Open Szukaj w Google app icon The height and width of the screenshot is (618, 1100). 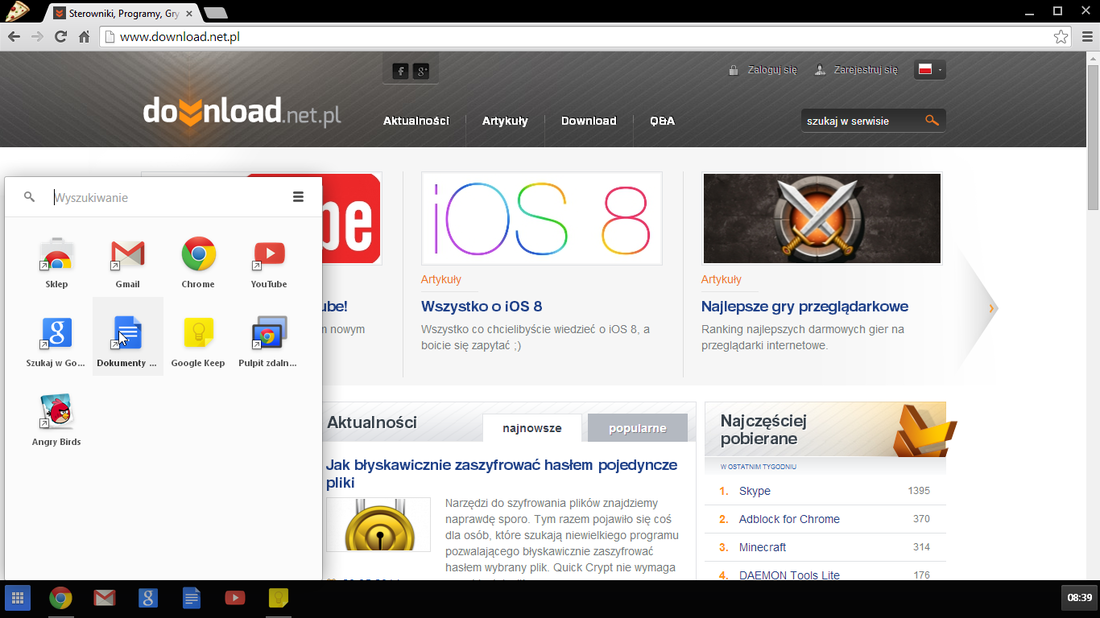(56, 342)
